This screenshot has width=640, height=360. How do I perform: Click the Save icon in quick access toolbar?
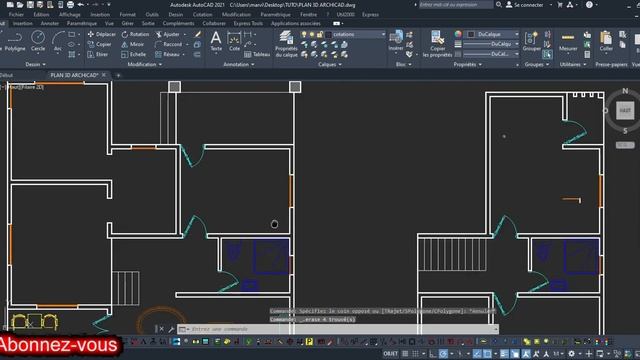[x=30, y=5]
